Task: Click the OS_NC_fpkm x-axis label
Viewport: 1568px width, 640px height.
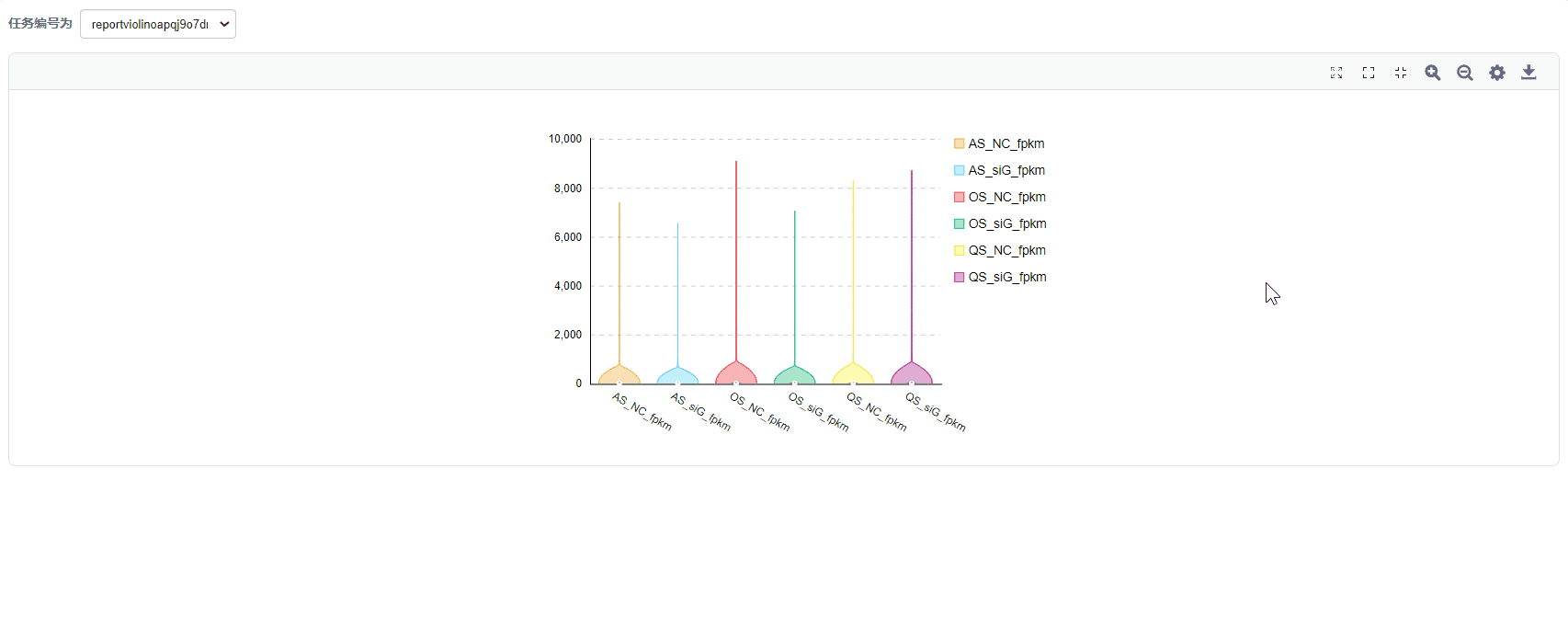Action: [x=760, y=412]
